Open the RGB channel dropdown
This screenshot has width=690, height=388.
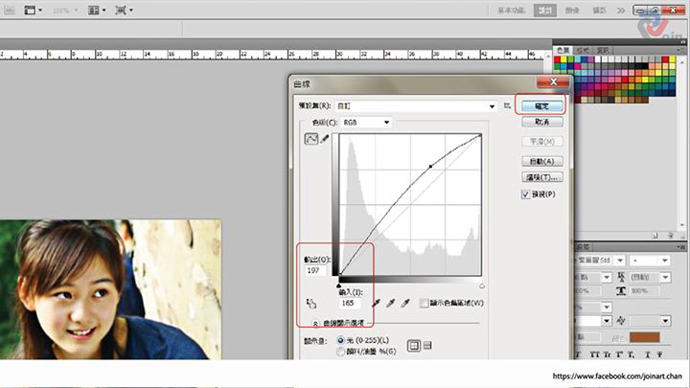pos(366,122)
